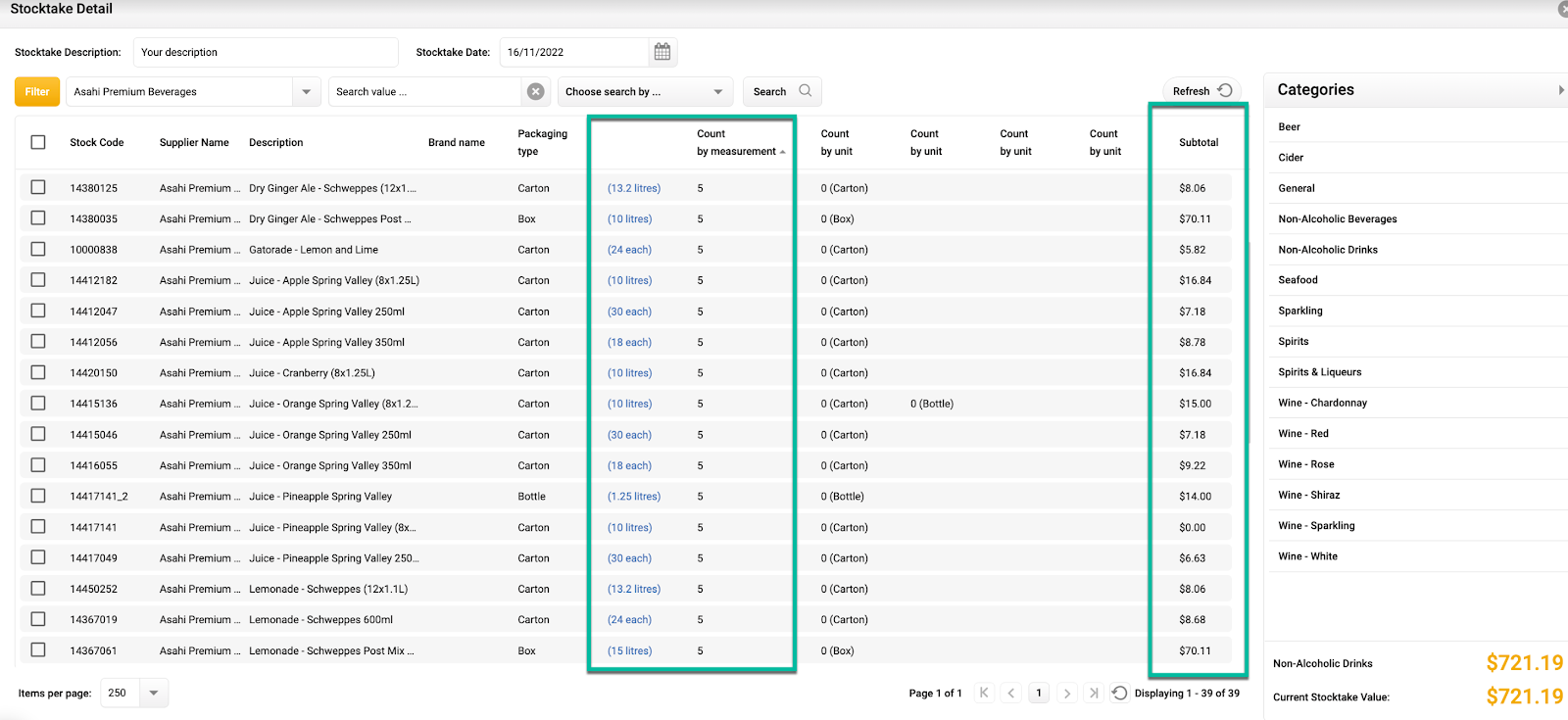
Task: Sort by Supplier Name column header
Action: (x=194, y=142)
